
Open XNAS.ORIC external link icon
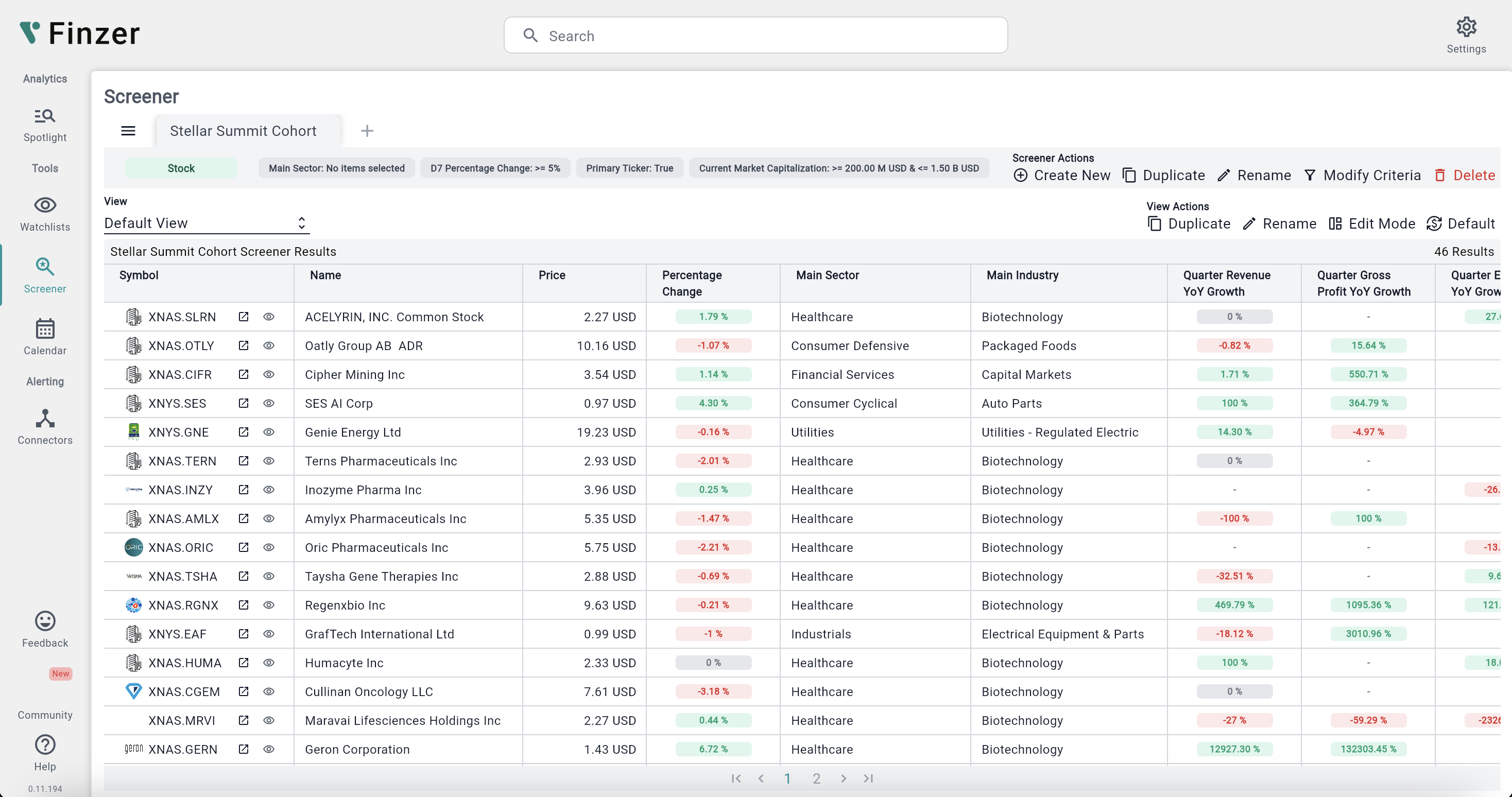point(244,548)
